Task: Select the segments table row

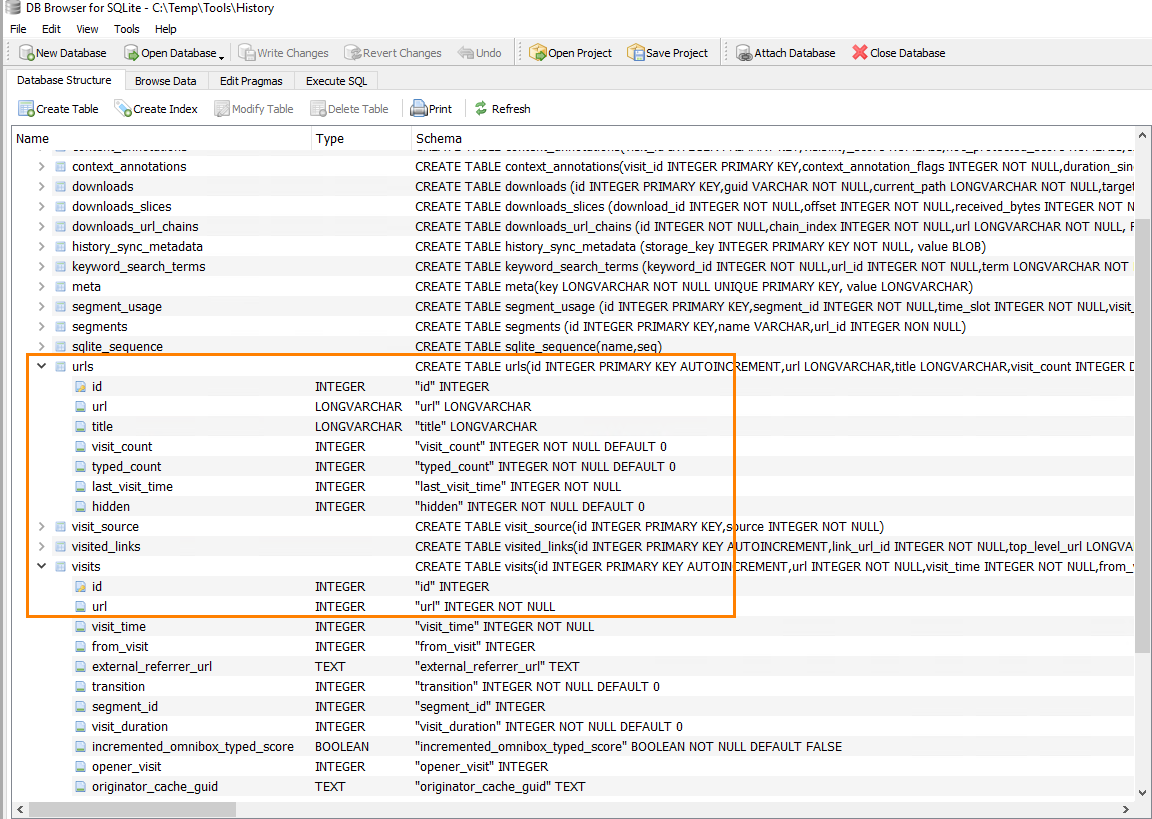Action: click(573, 327)
